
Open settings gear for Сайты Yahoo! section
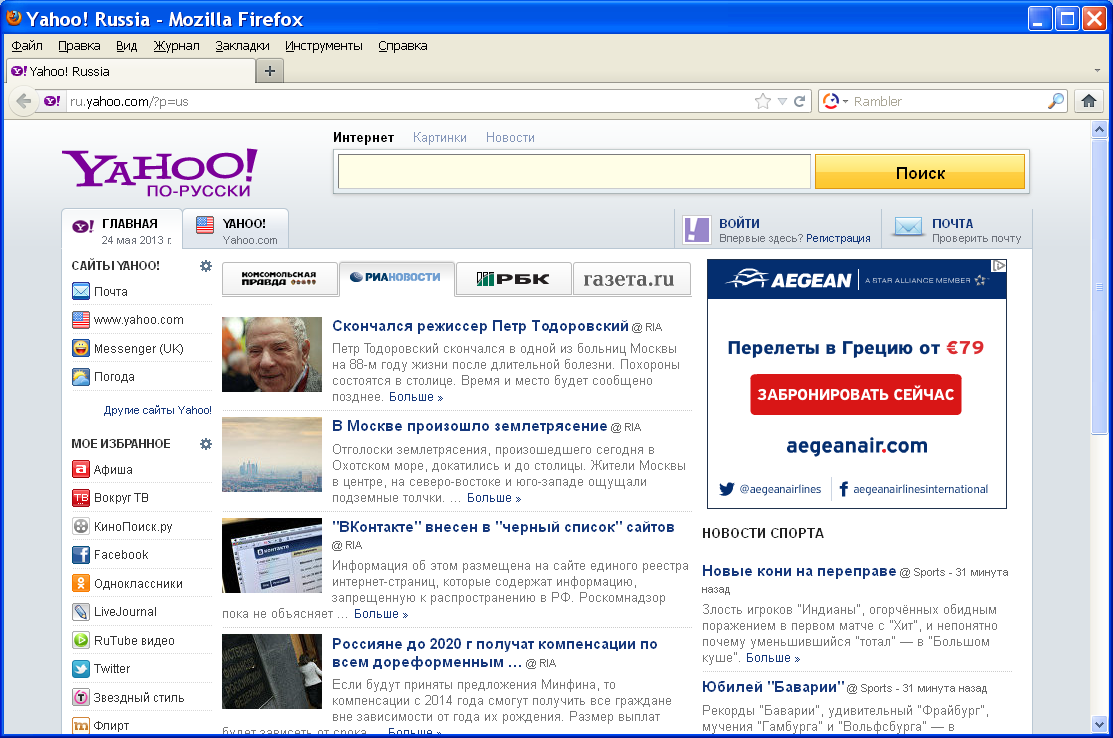click(x=206, y=266)
